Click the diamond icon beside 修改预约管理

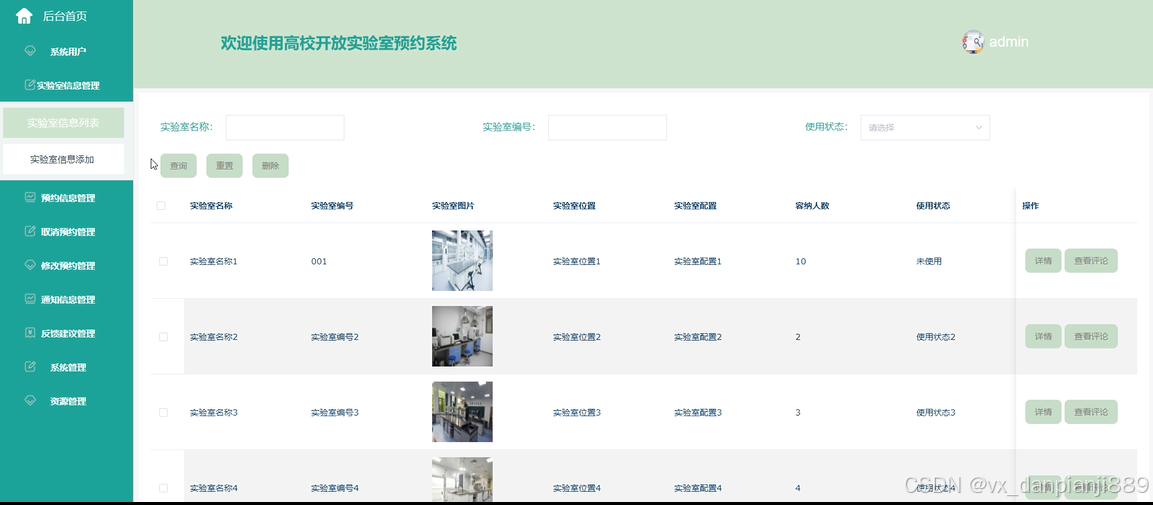pos(30,265)
